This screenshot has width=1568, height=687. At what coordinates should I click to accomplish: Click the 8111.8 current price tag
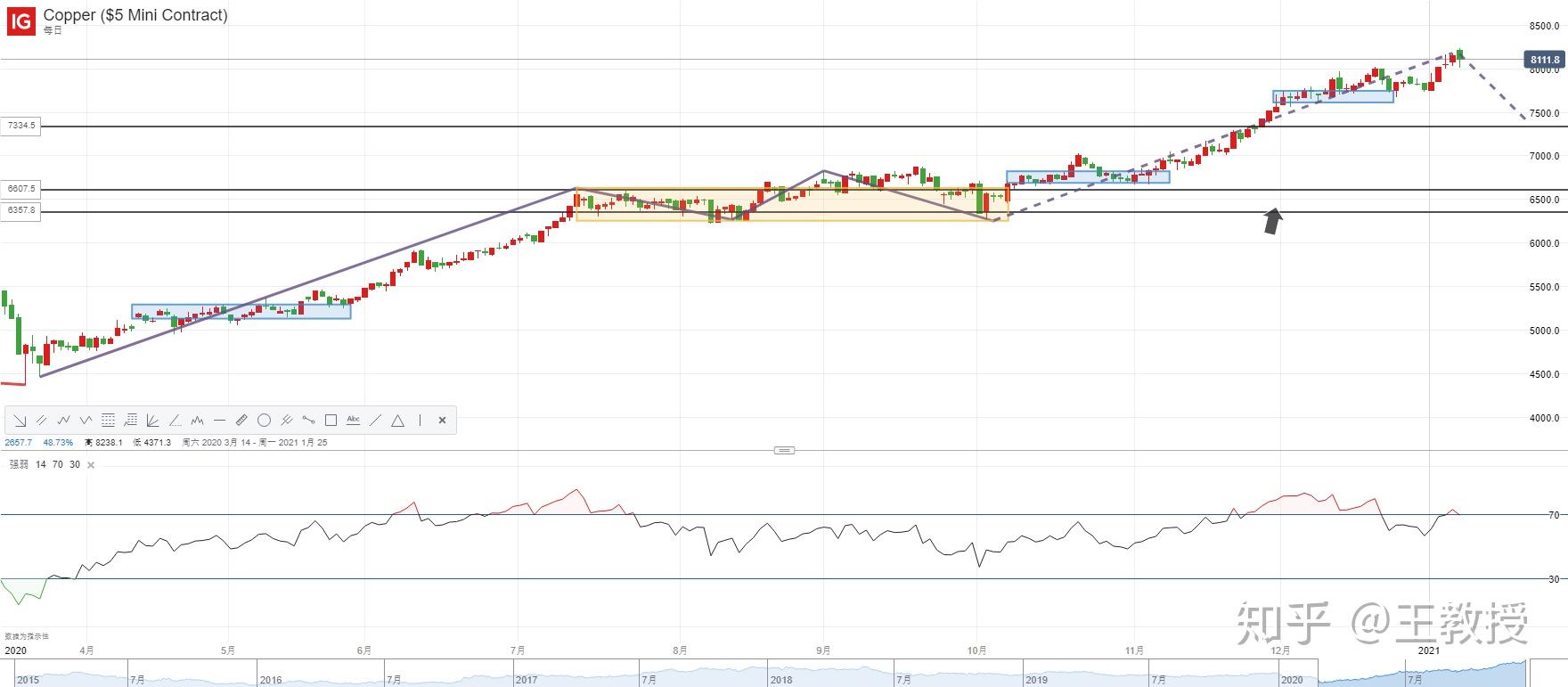pos(1544,60)
